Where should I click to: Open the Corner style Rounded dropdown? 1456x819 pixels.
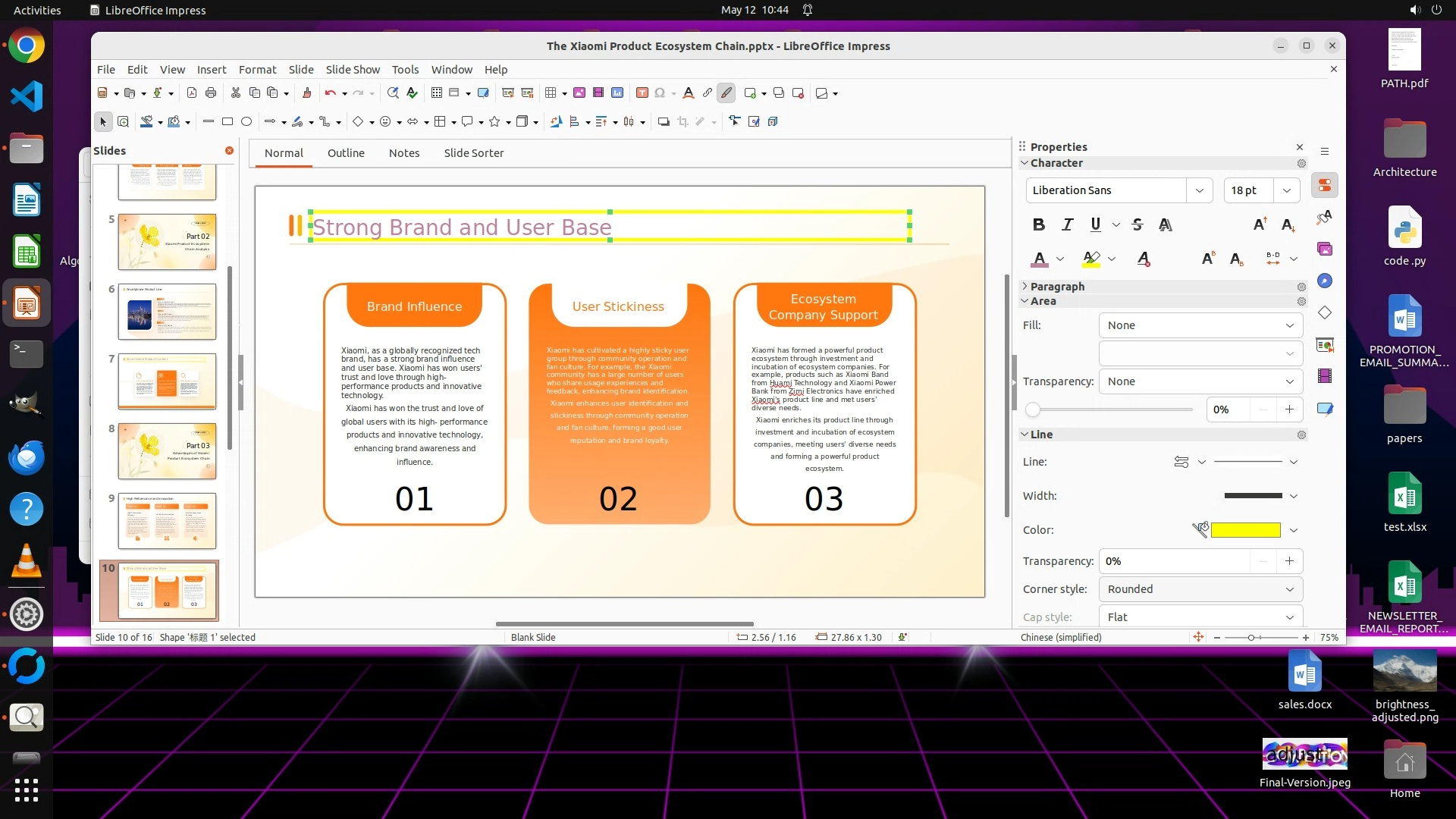click(1200, 589)
